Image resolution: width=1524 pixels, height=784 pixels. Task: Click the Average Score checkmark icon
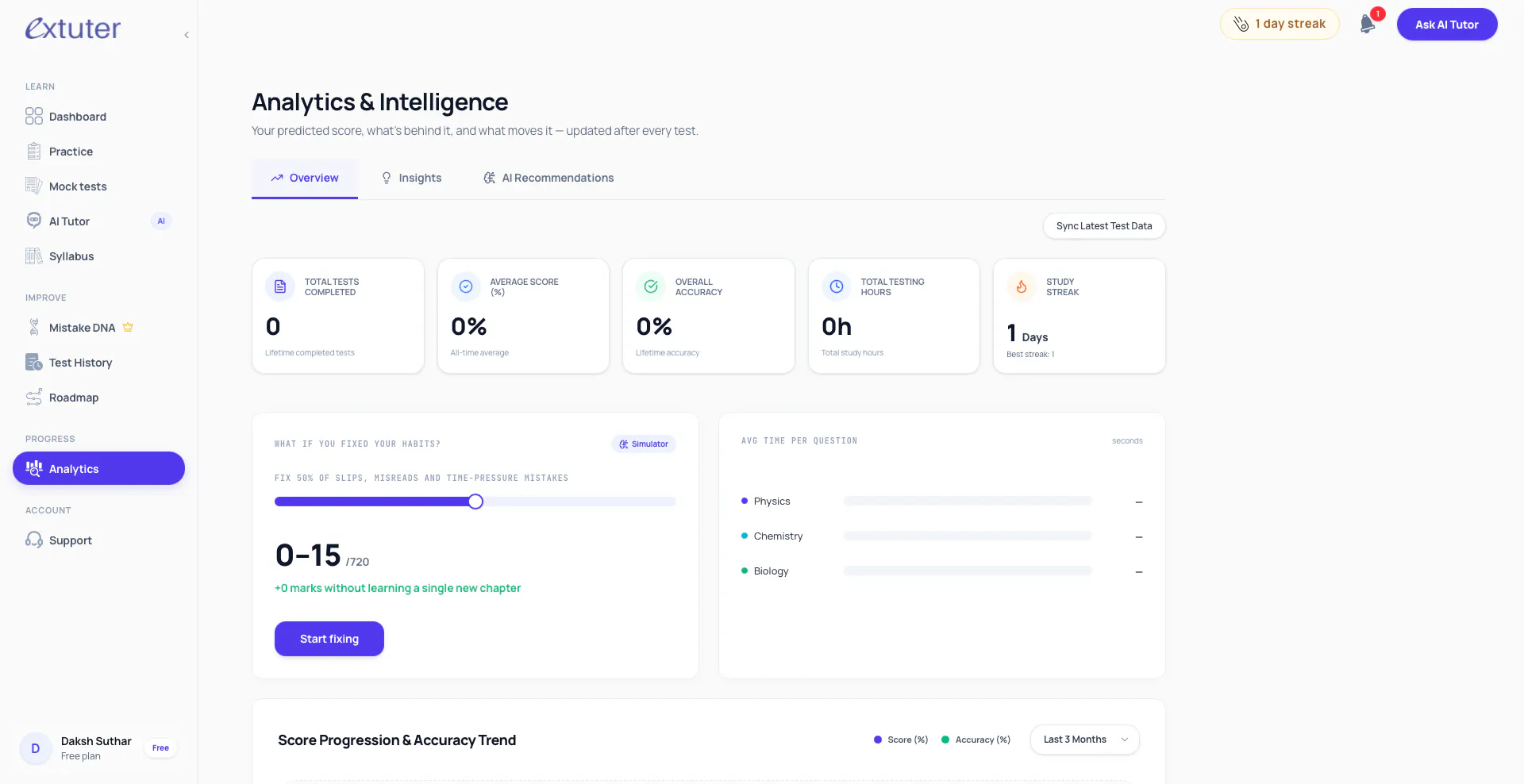click(x=466, y=286)
